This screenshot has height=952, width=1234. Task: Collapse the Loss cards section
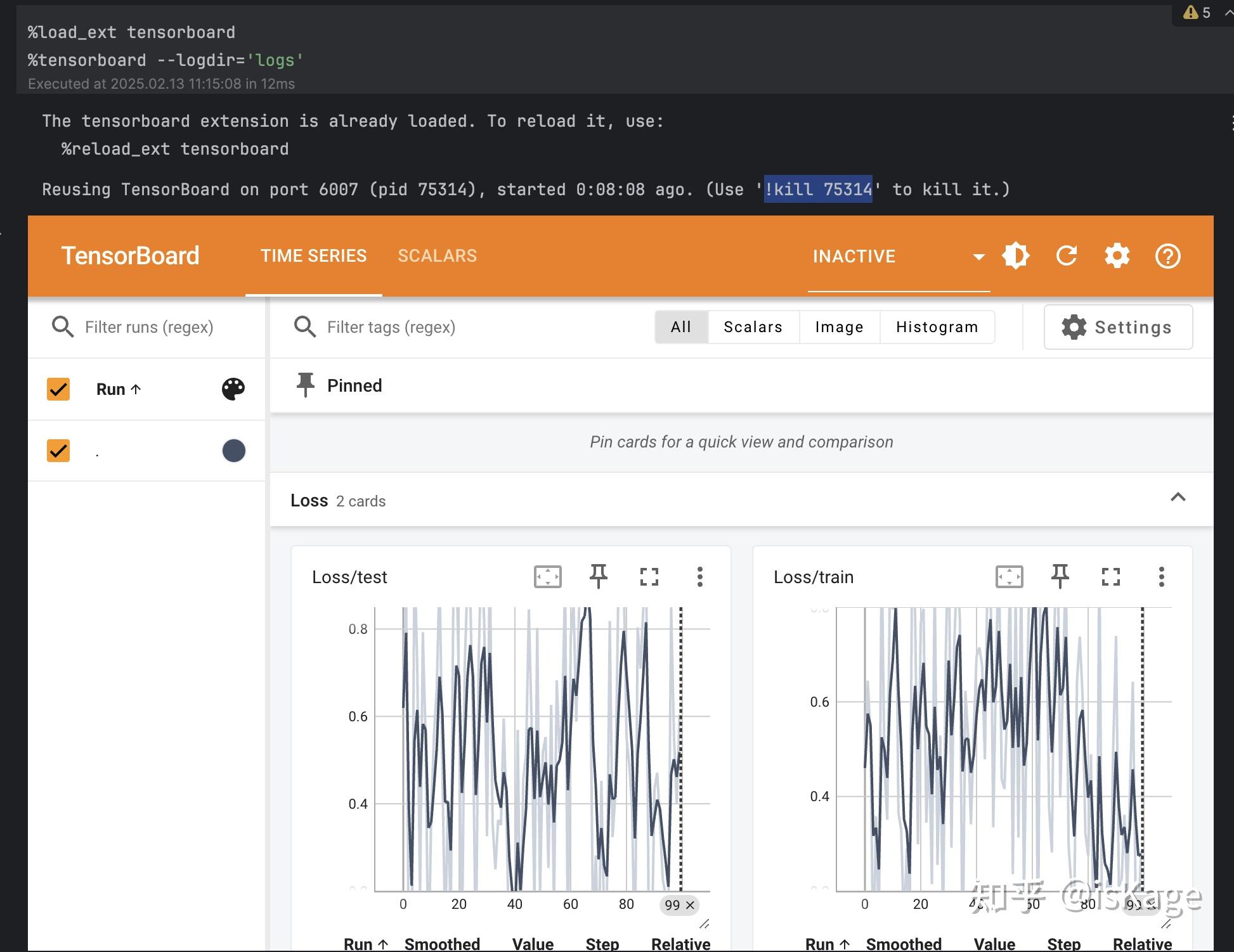pyautogui.click(x=1178, y=498)
